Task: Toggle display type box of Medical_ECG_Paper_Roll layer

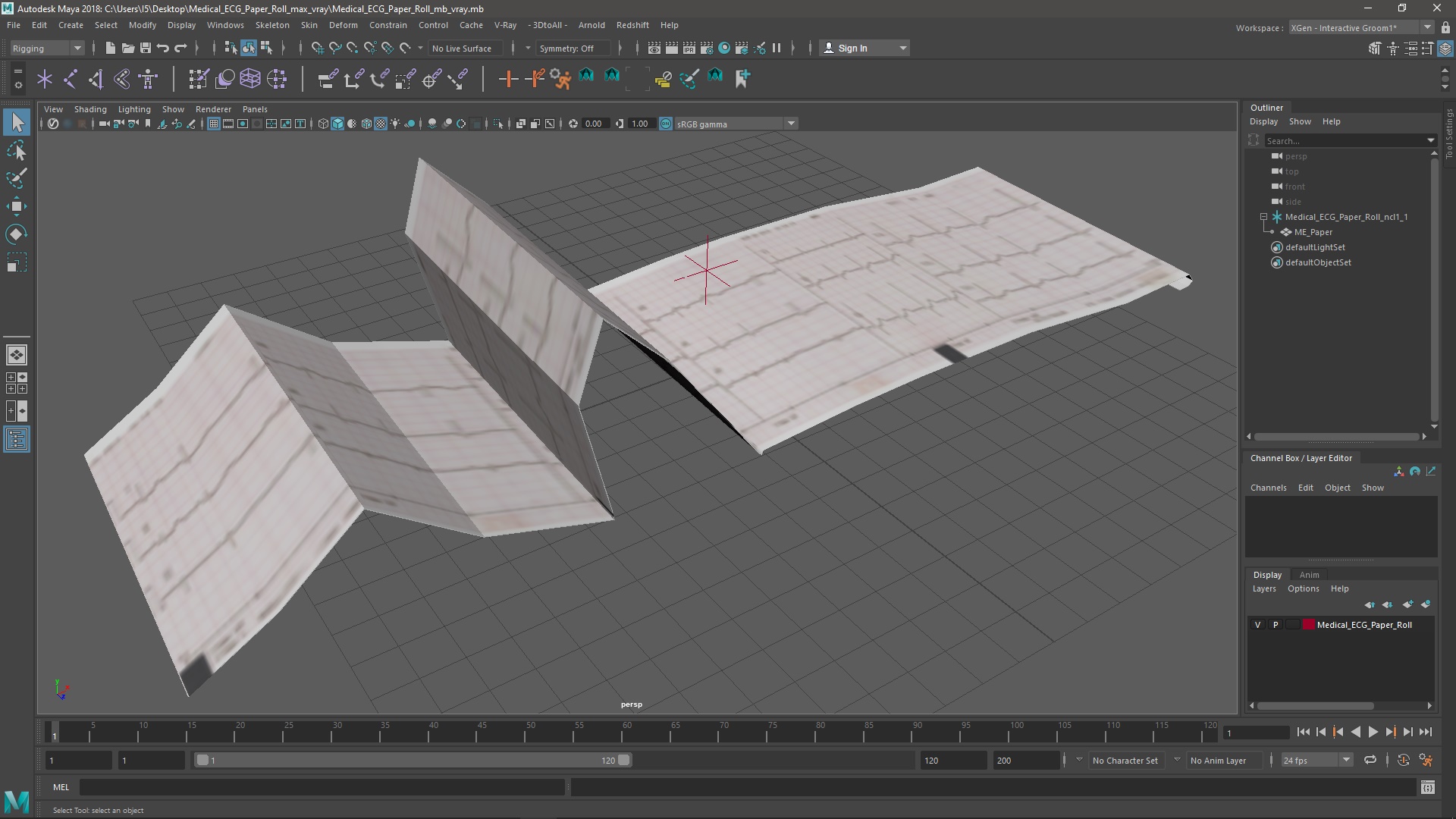Action: point(1292,625)
